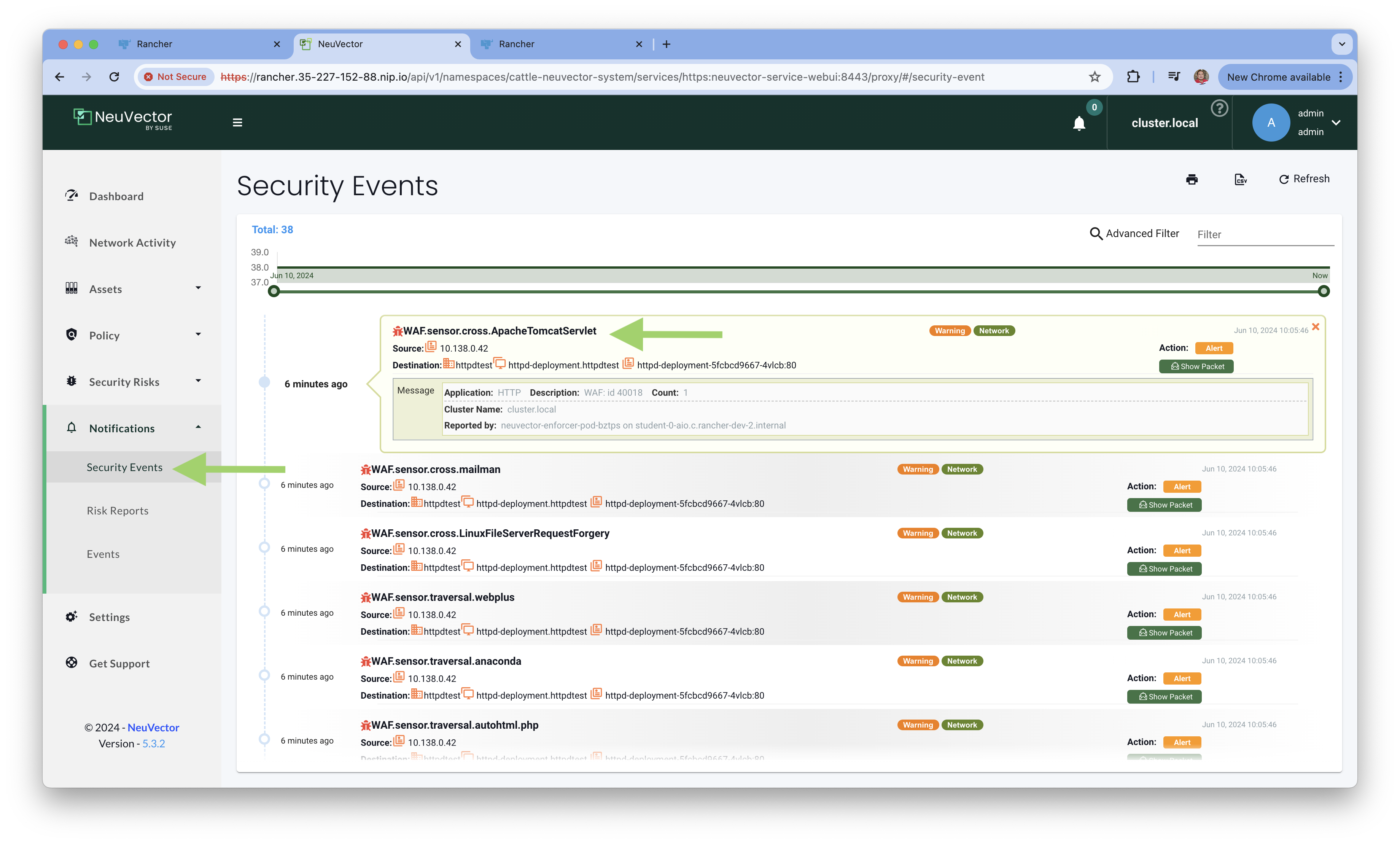Click the hamburger menu icon
This screenshot has width=1400, height=844.
237,123
